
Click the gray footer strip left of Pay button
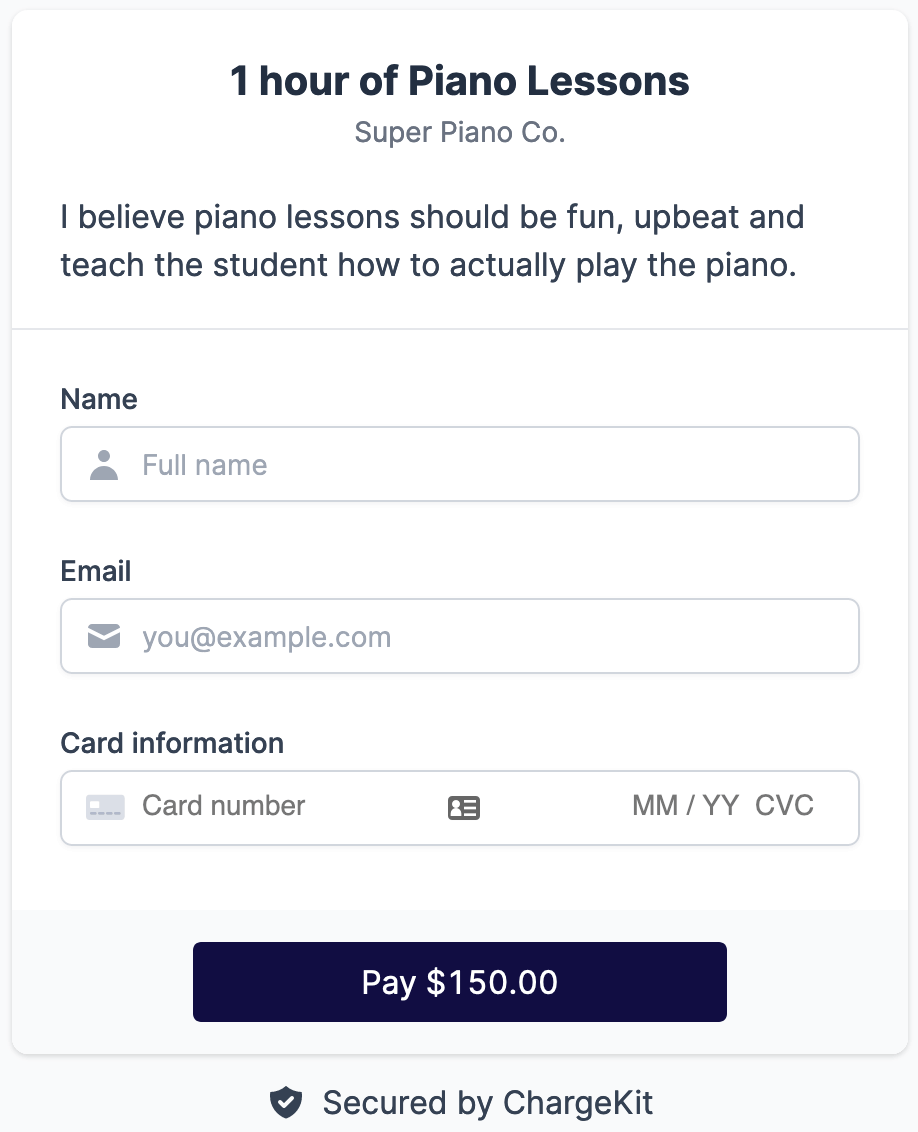[100, 981]
